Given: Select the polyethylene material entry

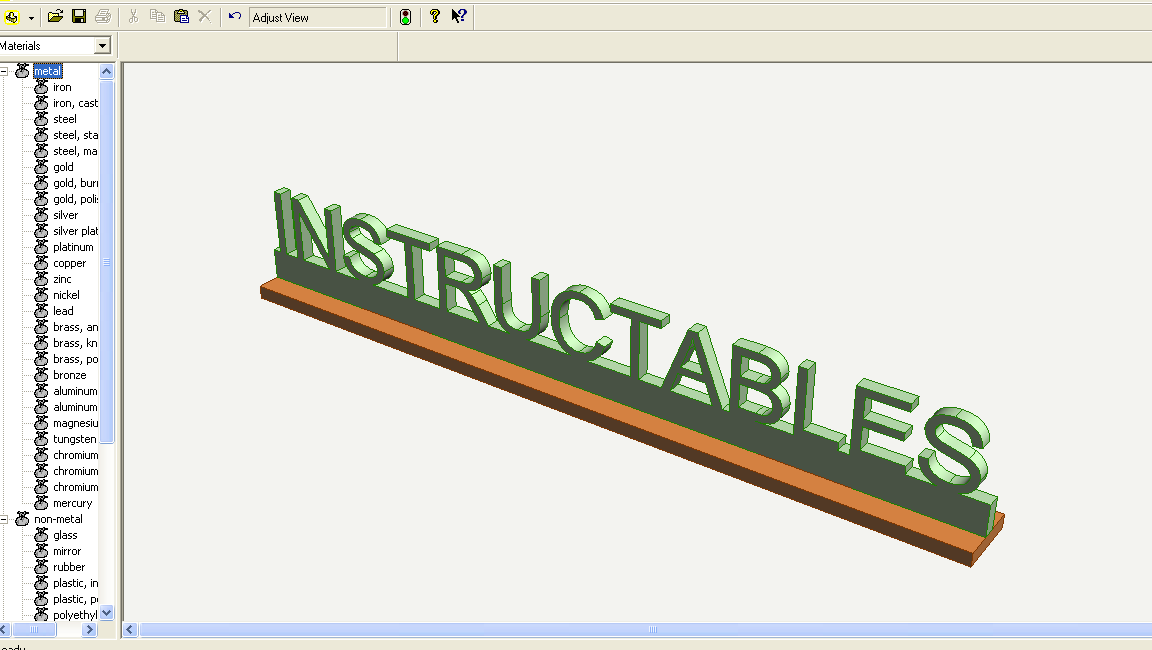Looking at the screenshot, I should tap(75, 615).
